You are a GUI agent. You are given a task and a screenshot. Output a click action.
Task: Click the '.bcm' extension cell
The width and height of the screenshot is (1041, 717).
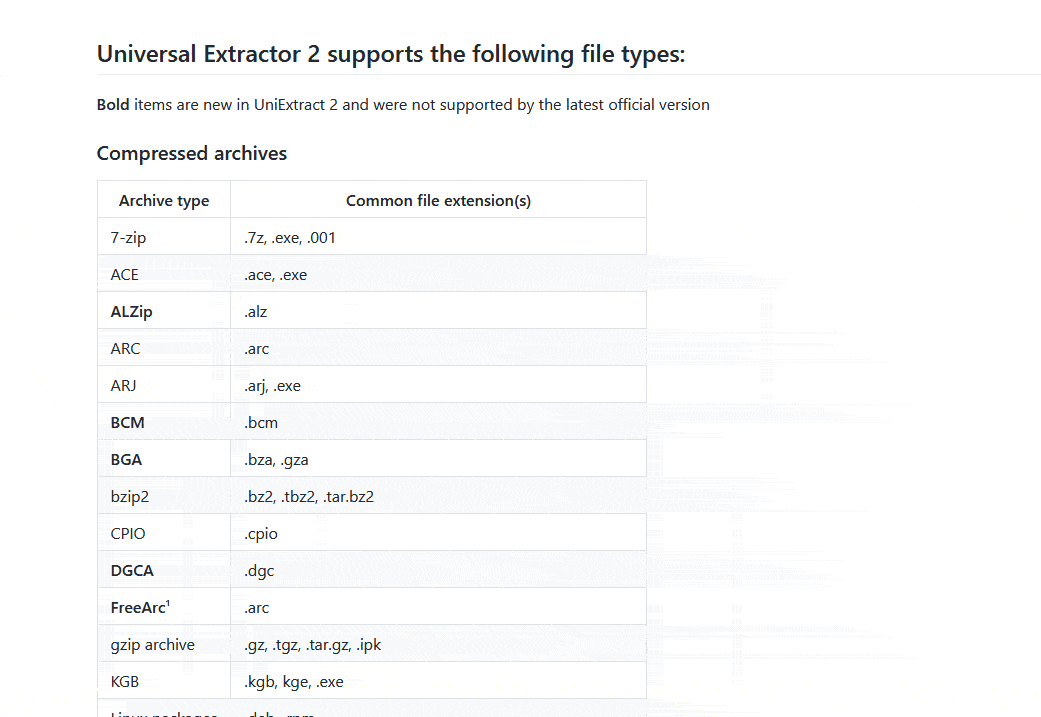(438, 422)
